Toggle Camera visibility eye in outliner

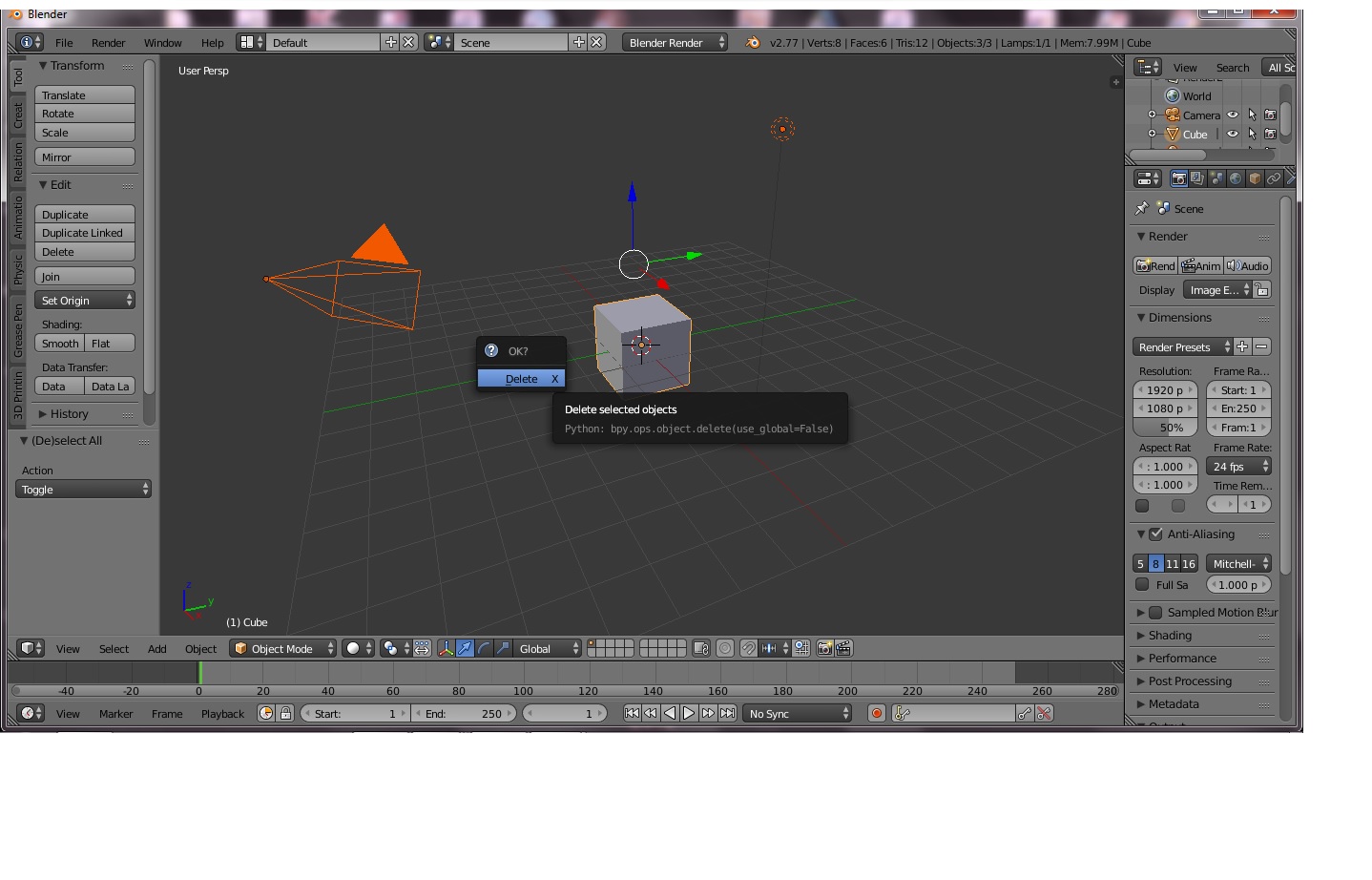point(1233,115)
